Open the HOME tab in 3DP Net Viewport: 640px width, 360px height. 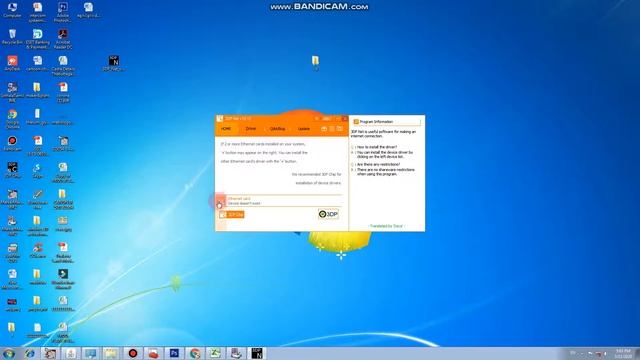pos(226,129)
